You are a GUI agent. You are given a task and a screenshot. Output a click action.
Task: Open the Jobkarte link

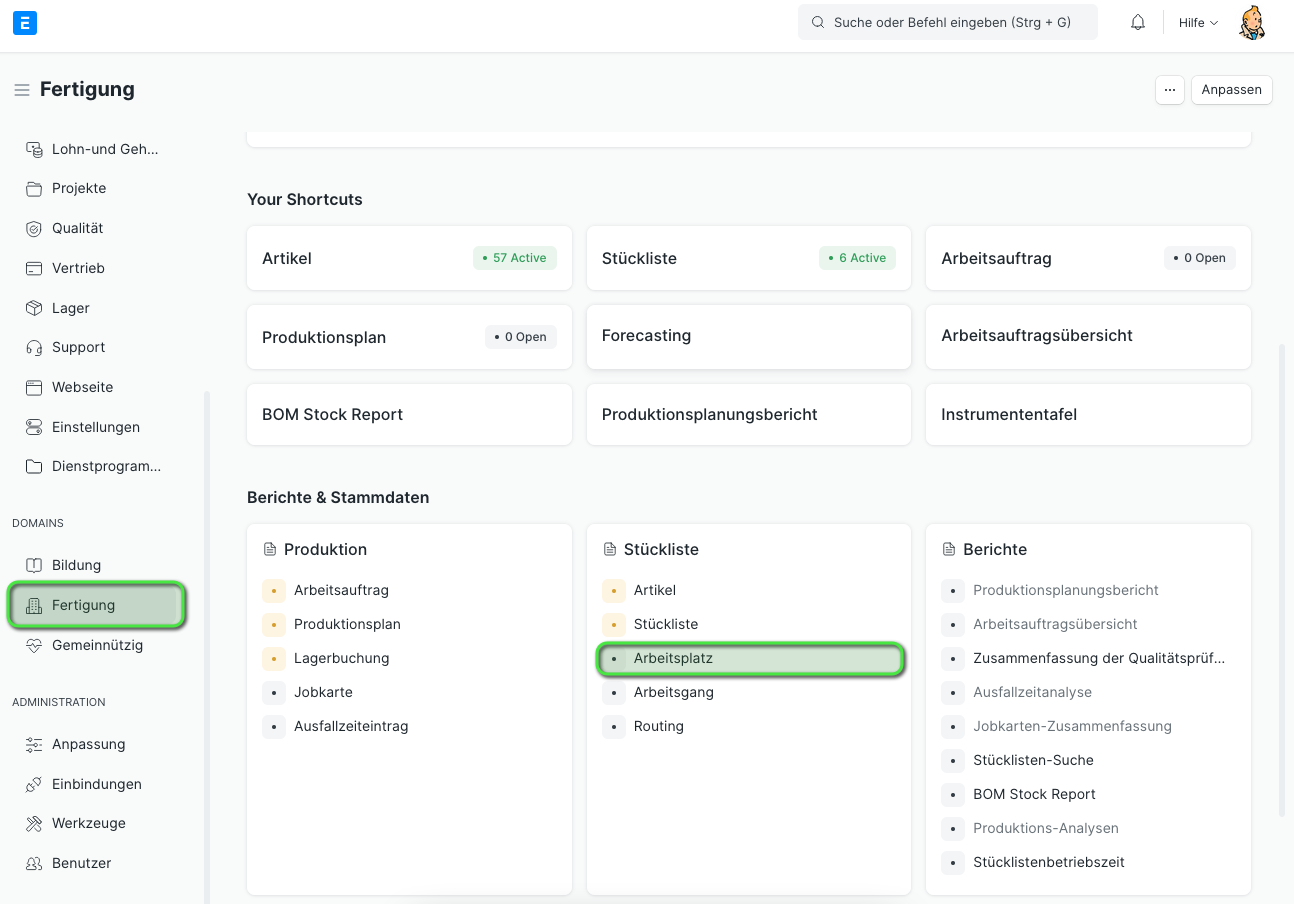[323, 692]
